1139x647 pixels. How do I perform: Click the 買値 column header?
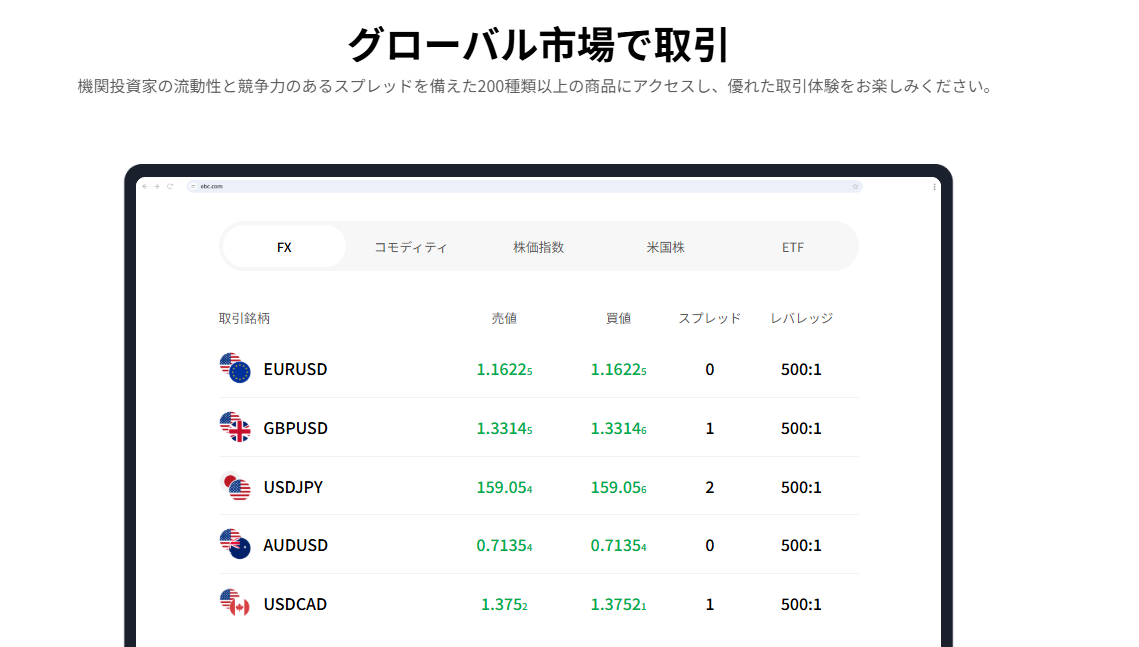pyautogui.click(x=618, y=318)
